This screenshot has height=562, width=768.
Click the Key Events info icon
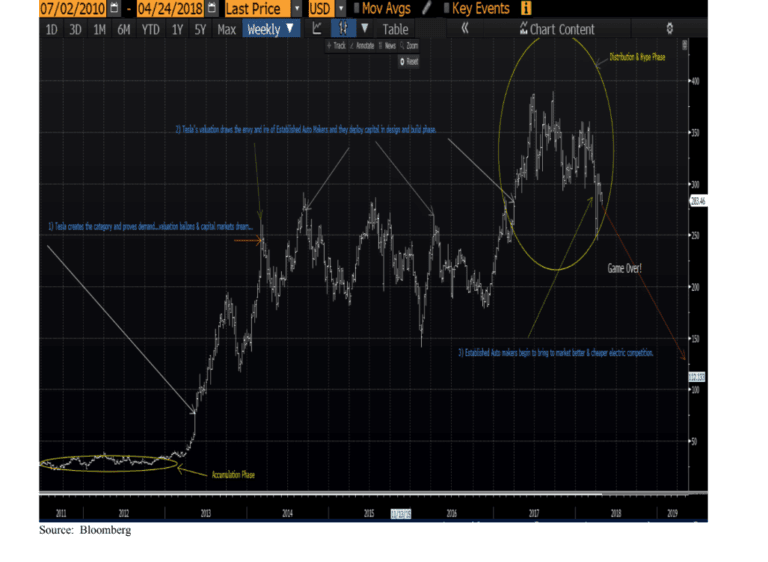526,9
